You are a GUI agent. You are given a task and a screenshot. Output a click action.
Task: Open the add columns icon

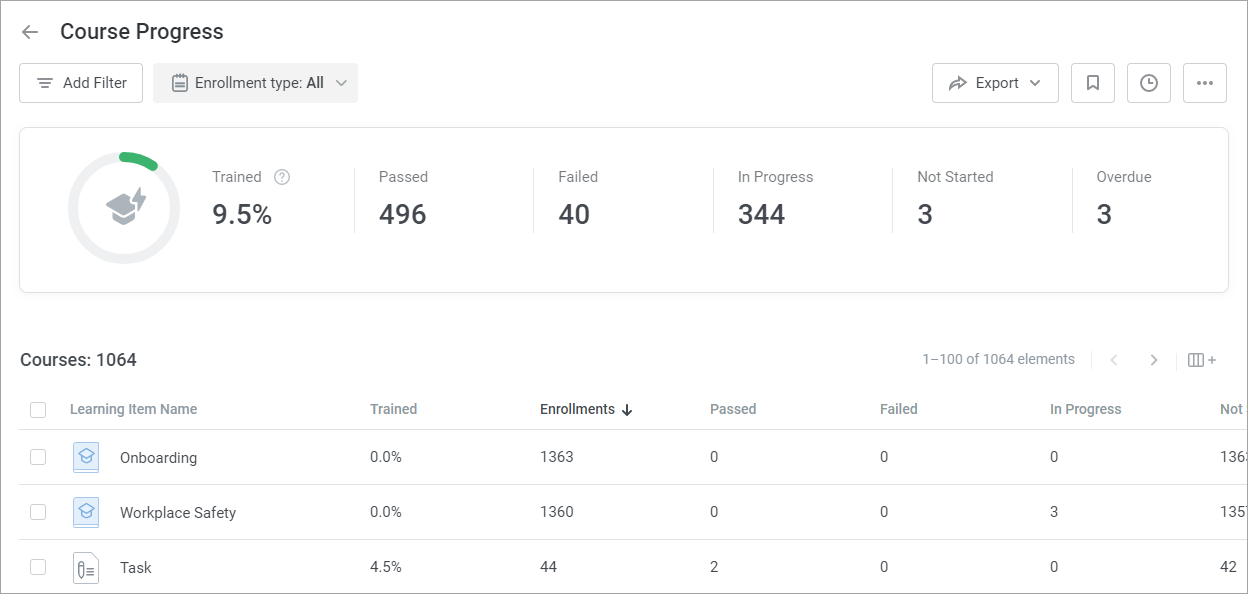(1201, 360)
